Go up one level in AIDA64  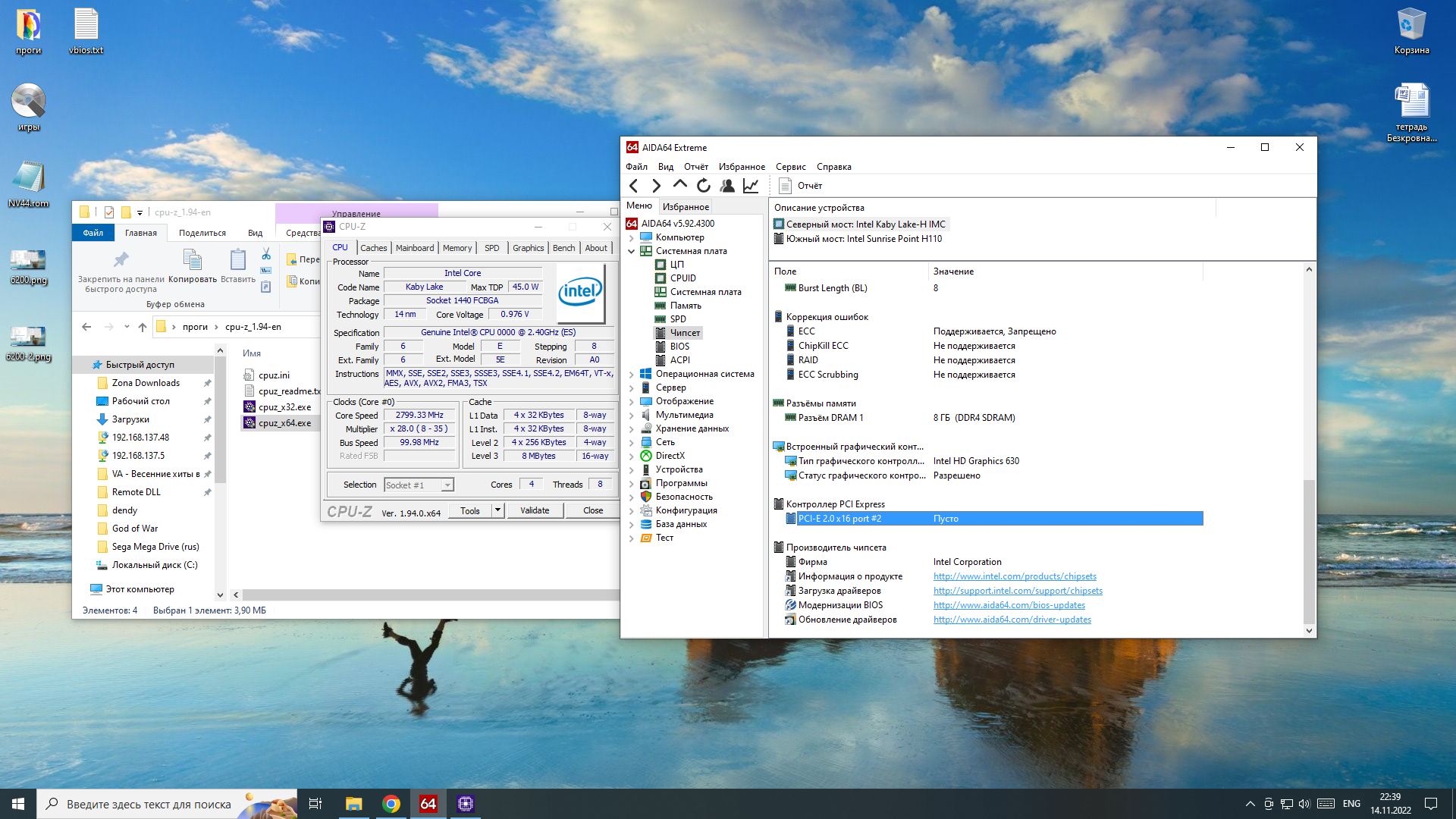[x=680, y=185]
